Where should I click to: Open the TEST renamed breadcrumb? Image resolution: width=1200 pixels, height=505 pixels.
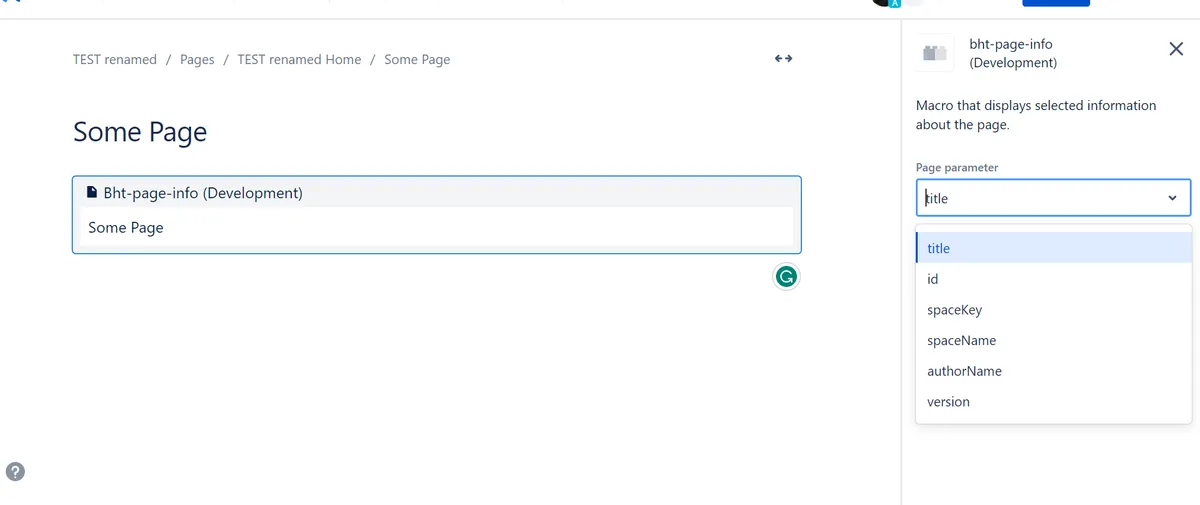coord(115,59)
